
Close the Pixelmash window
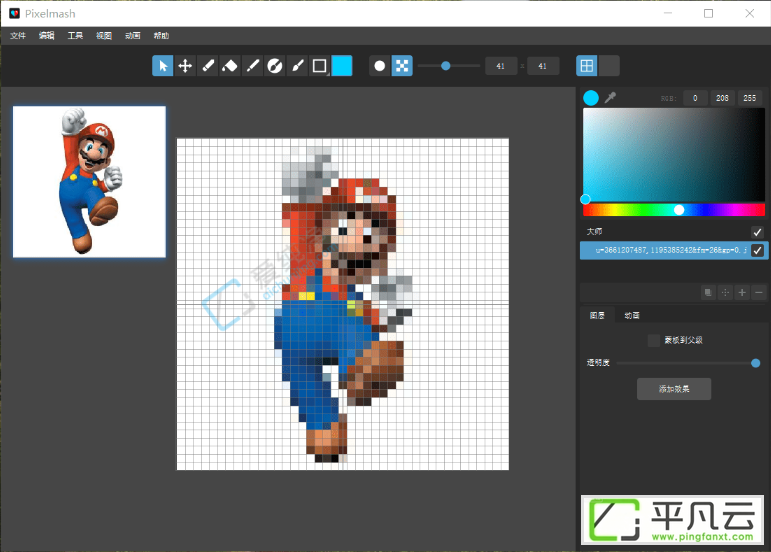click(x=749, y=13)
